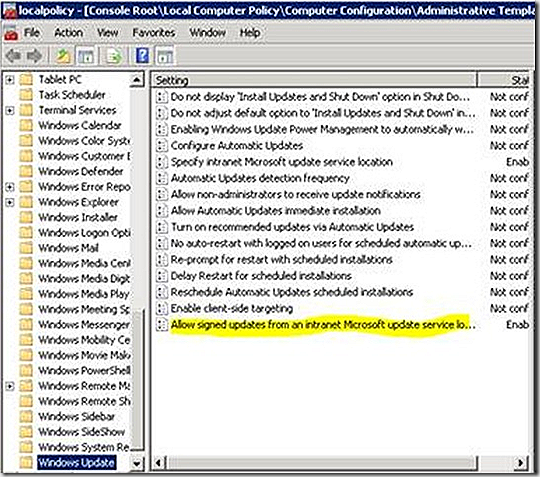The width and height of the screenshot is (540, 477).
Task: Click the settings list scroll left arrow
Action: (158, 463)
